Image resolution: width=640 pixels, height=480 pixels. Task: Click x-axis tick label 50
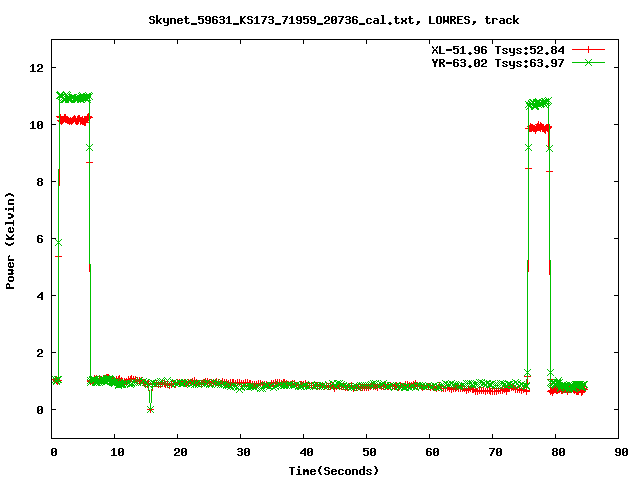(x=369, y=452)
